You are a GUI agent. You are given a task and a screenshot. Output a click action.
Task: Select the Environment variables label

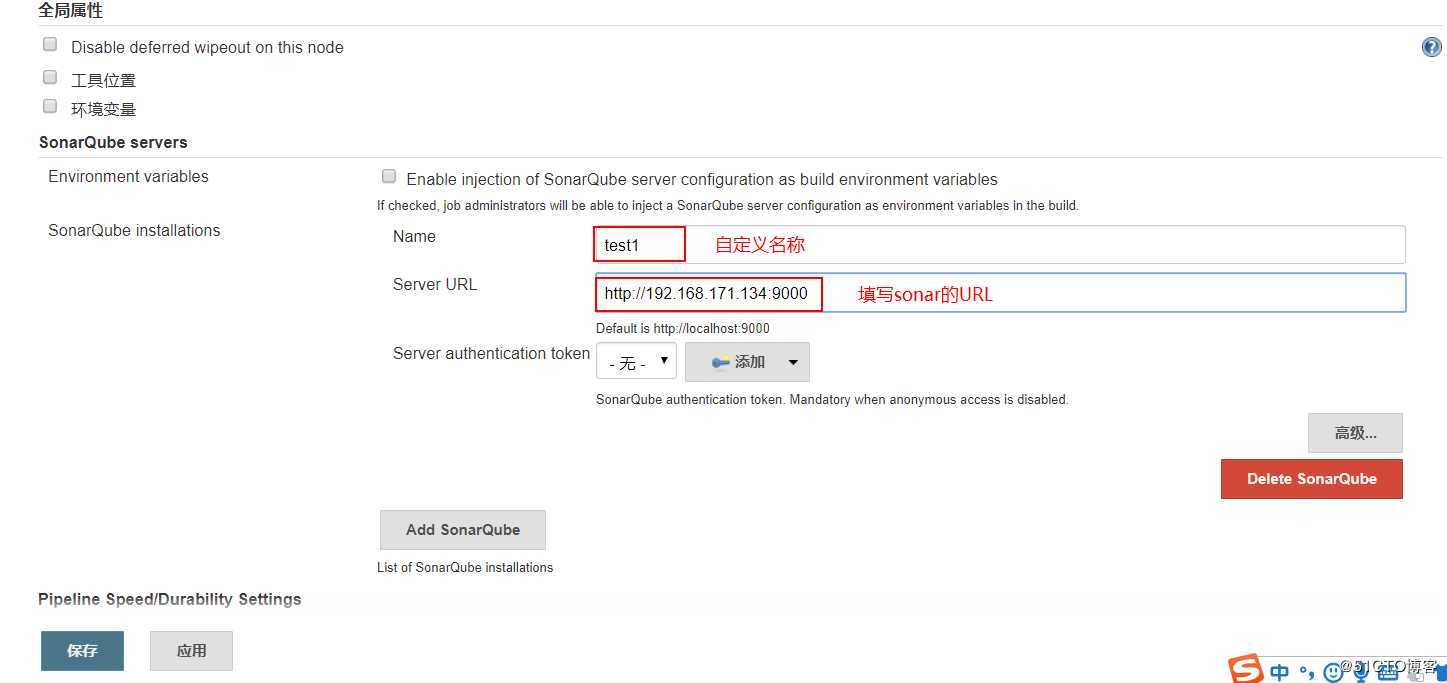(128, 176)
